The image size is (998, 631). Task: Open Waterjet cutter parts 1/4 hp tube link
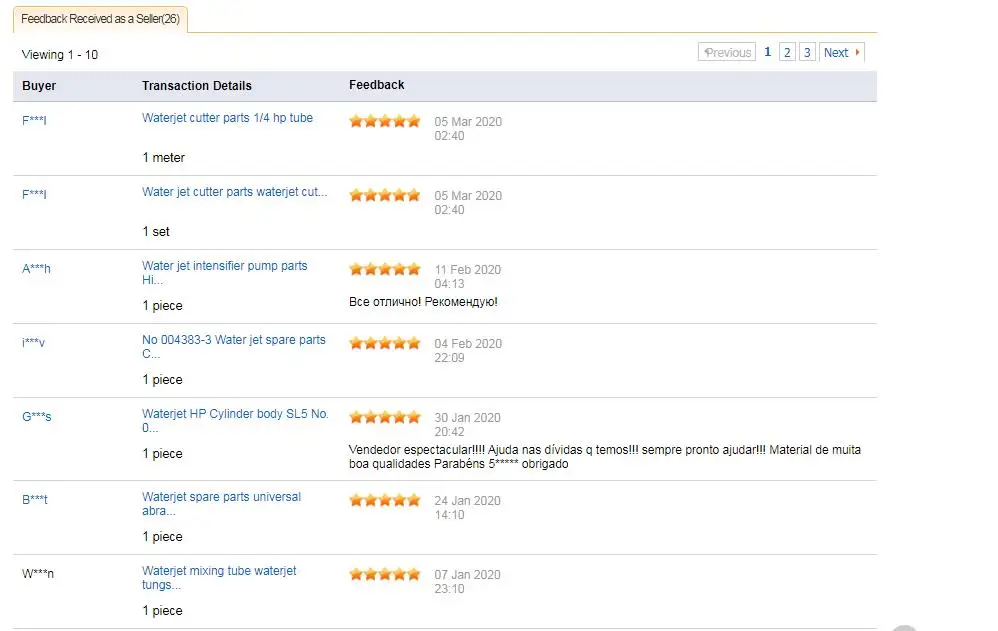click(x=227, y=118)
